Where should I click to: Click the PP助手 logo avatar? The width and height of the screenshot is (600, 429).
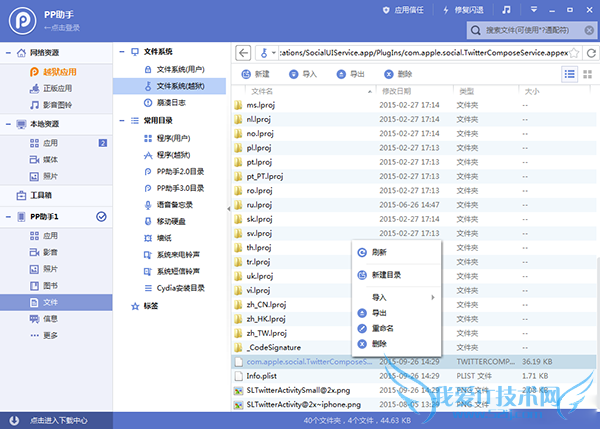click(x=23, y=21)
